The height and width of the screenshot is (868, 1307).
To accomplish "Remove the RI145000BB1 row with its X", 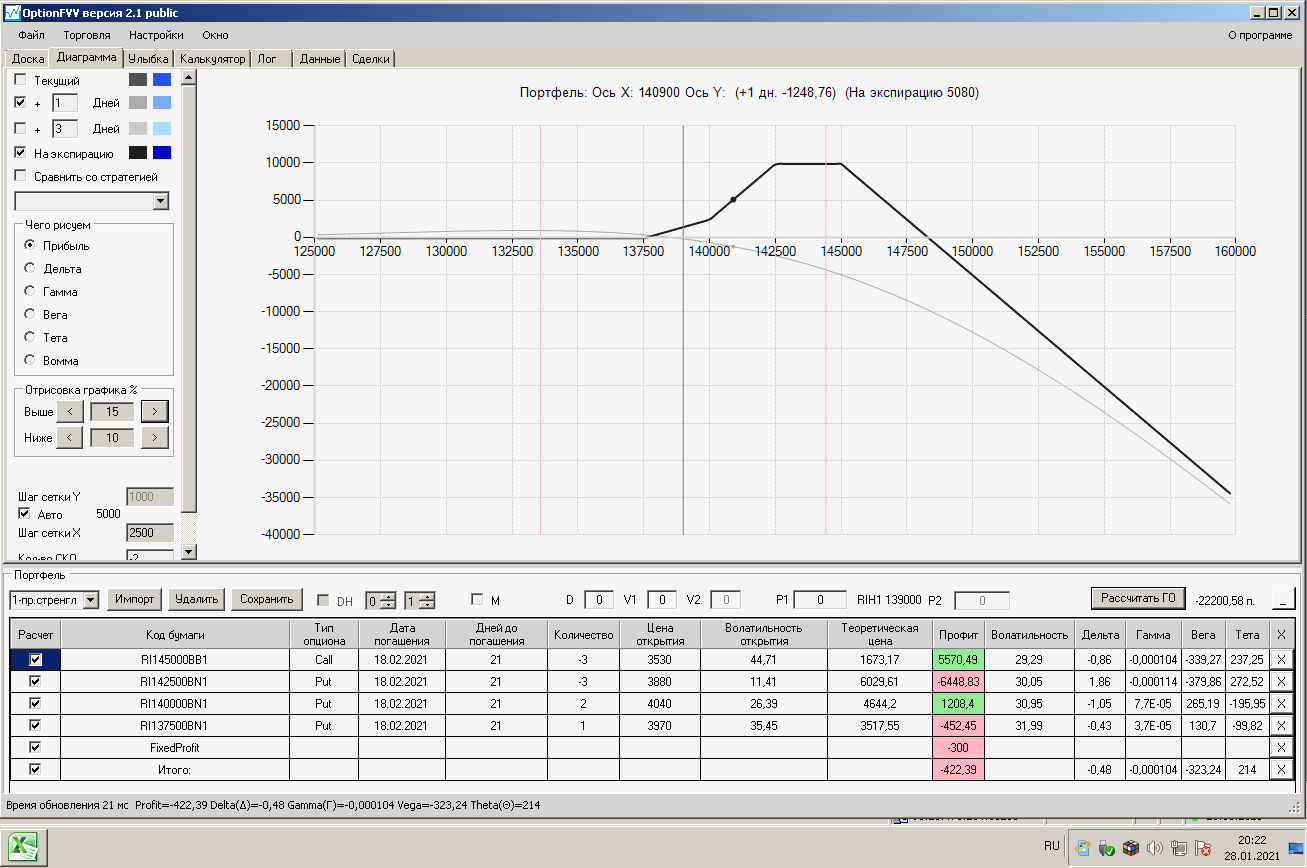I will tap(1281, 660).
